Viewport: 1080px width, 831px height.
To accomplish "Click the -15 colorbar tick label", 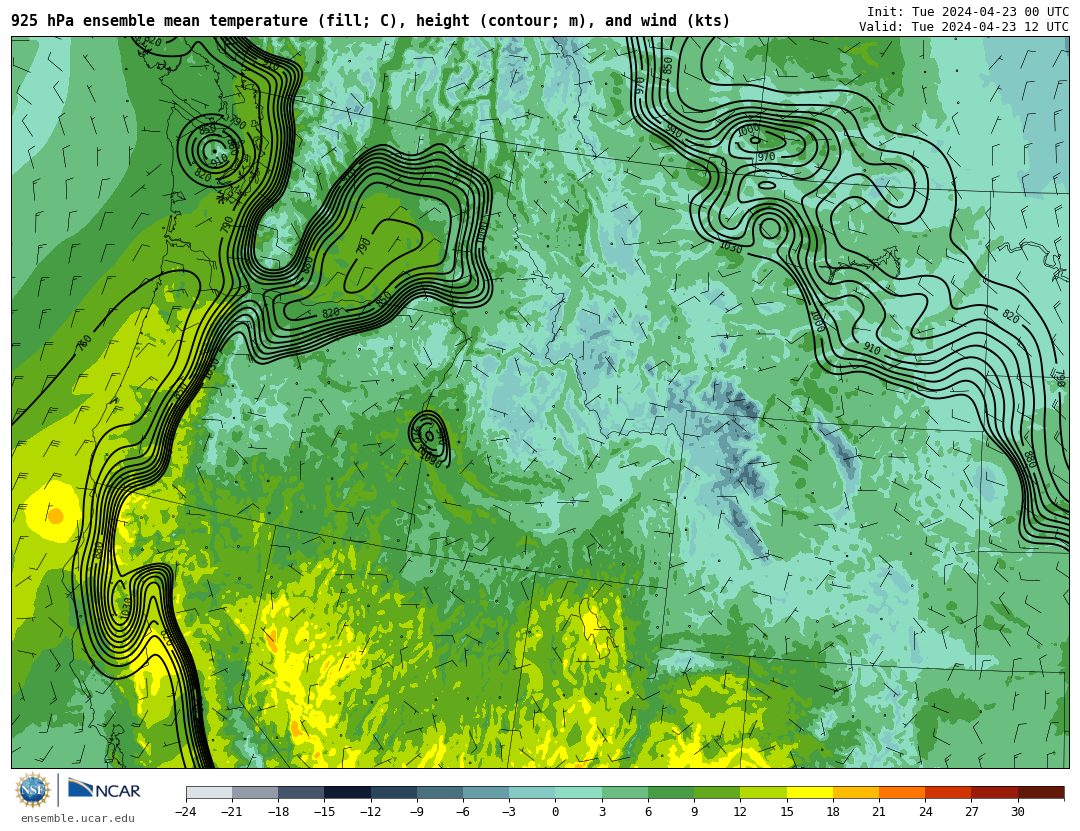I will click(x=324, y=812).
